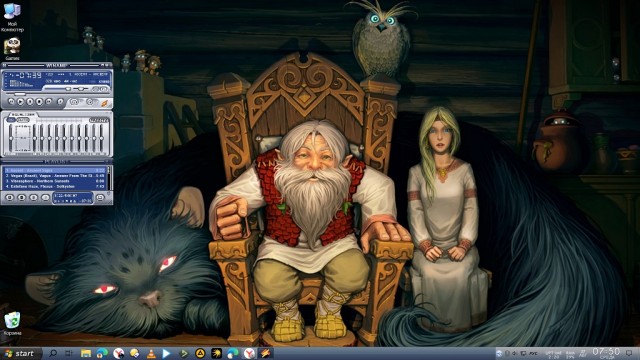Open second Edge icon on taskbar
The height and width of the screenshot is (360, 640).
pyautogui.click(x=233, y=353)
